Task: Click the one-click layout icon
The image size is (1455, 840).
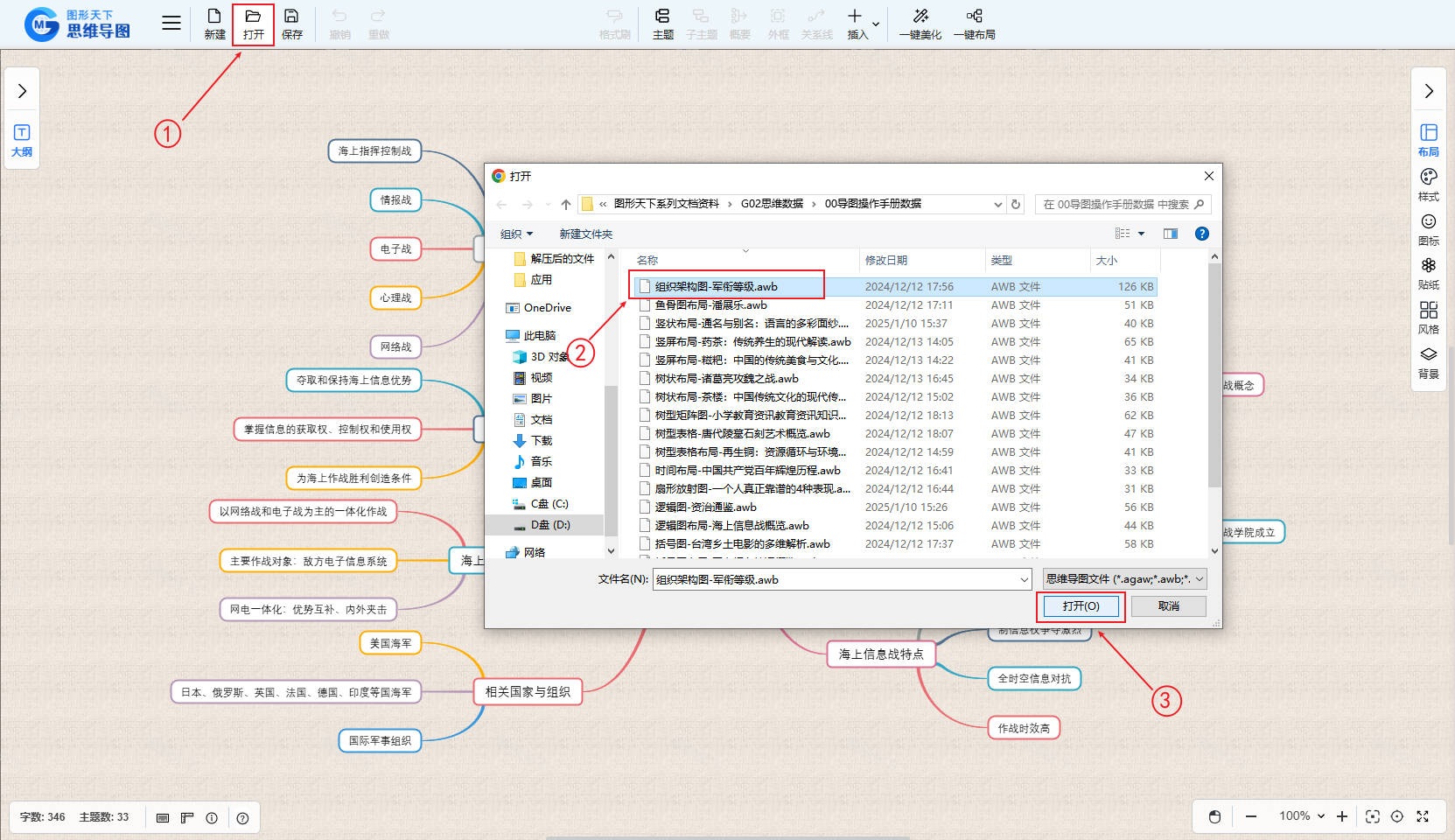Action: (974, 24)
